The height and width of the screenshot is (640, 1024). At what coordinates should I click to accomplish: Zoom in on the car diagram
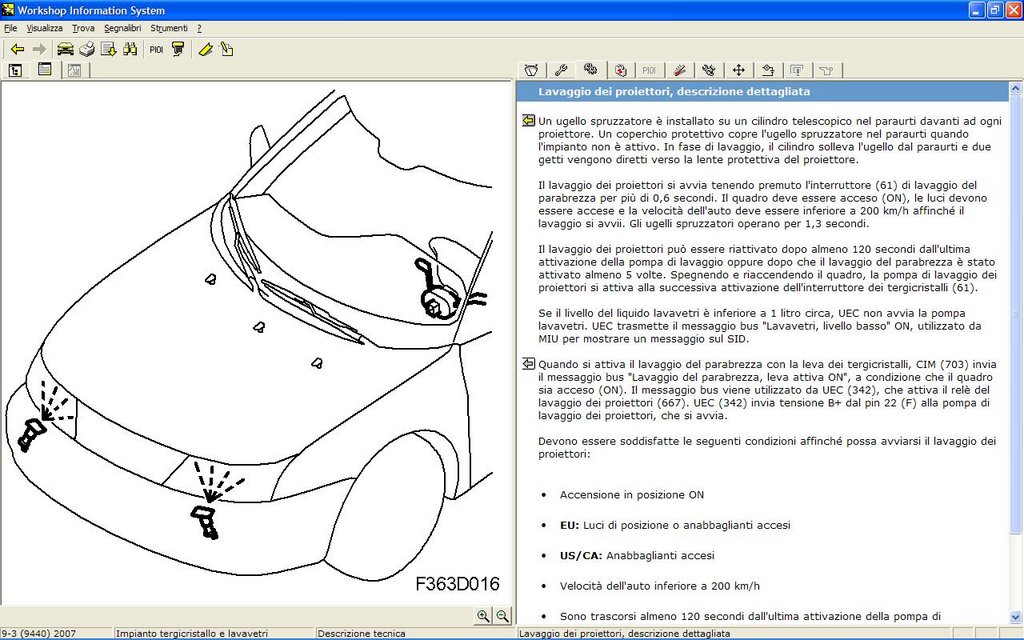pos(483,615)
